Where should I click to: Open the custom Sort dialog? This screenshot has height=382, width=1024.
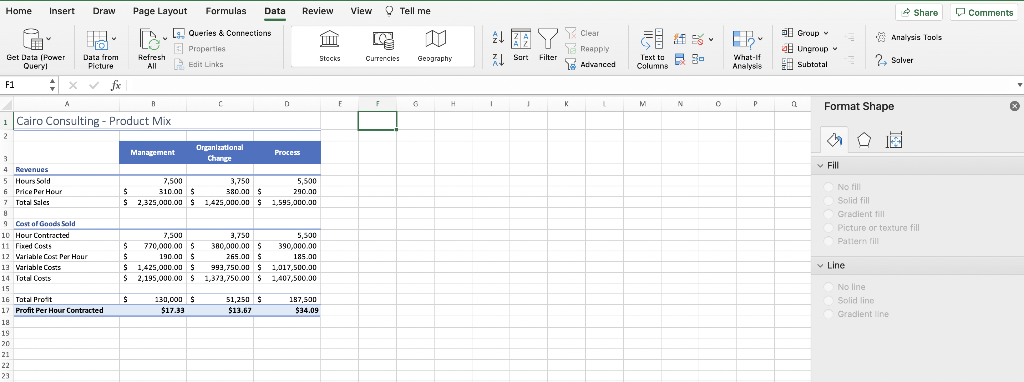(x=520, y=44)
